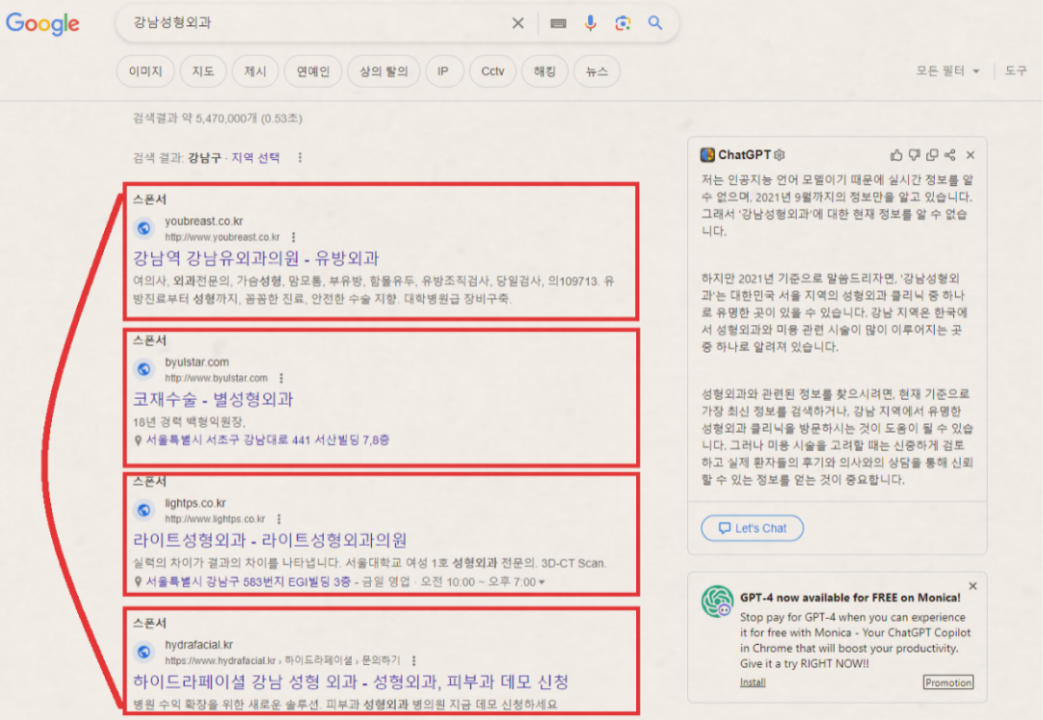Select the 이미지 filter chip
1043x720 pixels.
tap(146, 71)
